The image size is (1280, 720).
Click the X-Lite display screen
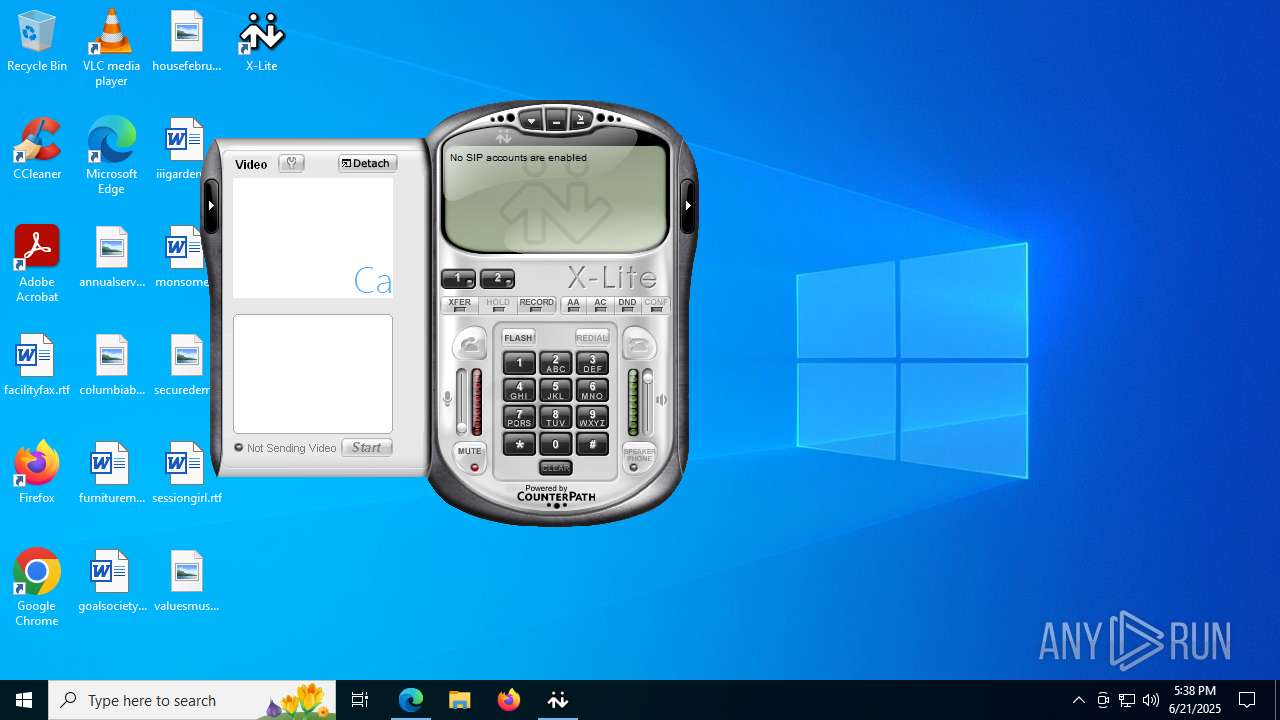[556, 198]
